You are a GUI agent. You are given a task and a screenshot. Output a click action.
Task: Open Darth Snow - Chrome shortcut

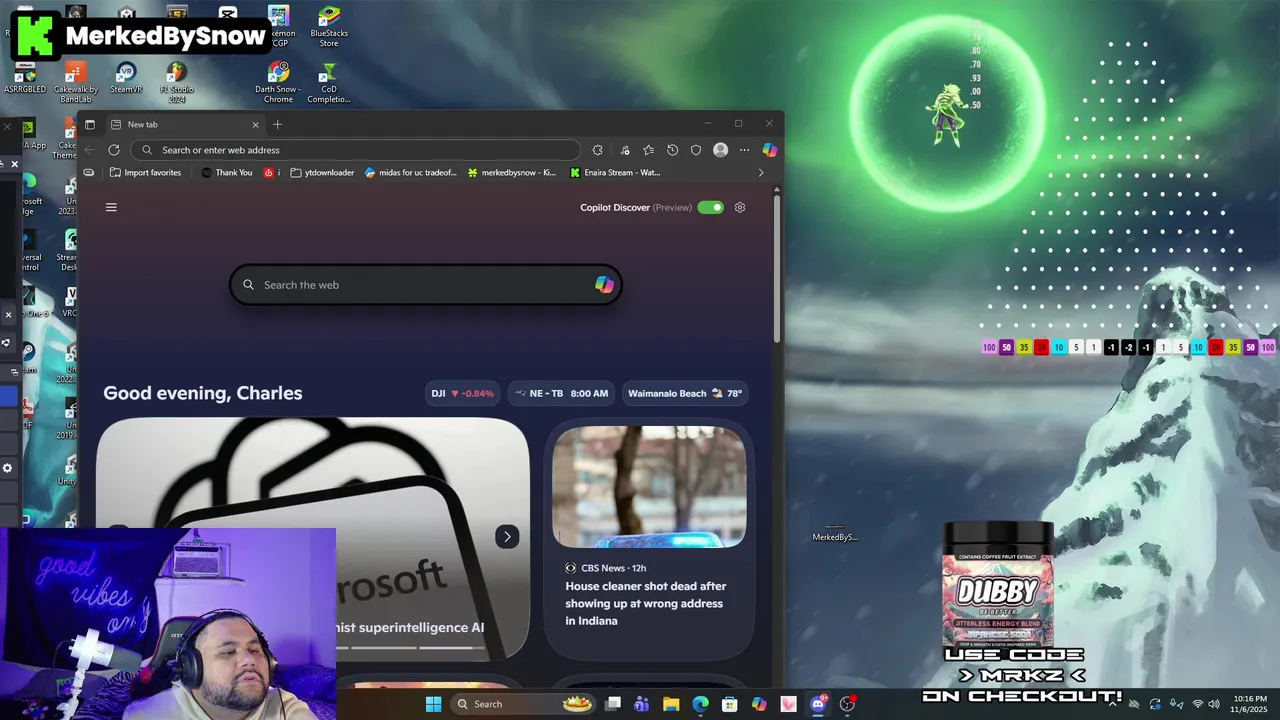tap(278, 83)
